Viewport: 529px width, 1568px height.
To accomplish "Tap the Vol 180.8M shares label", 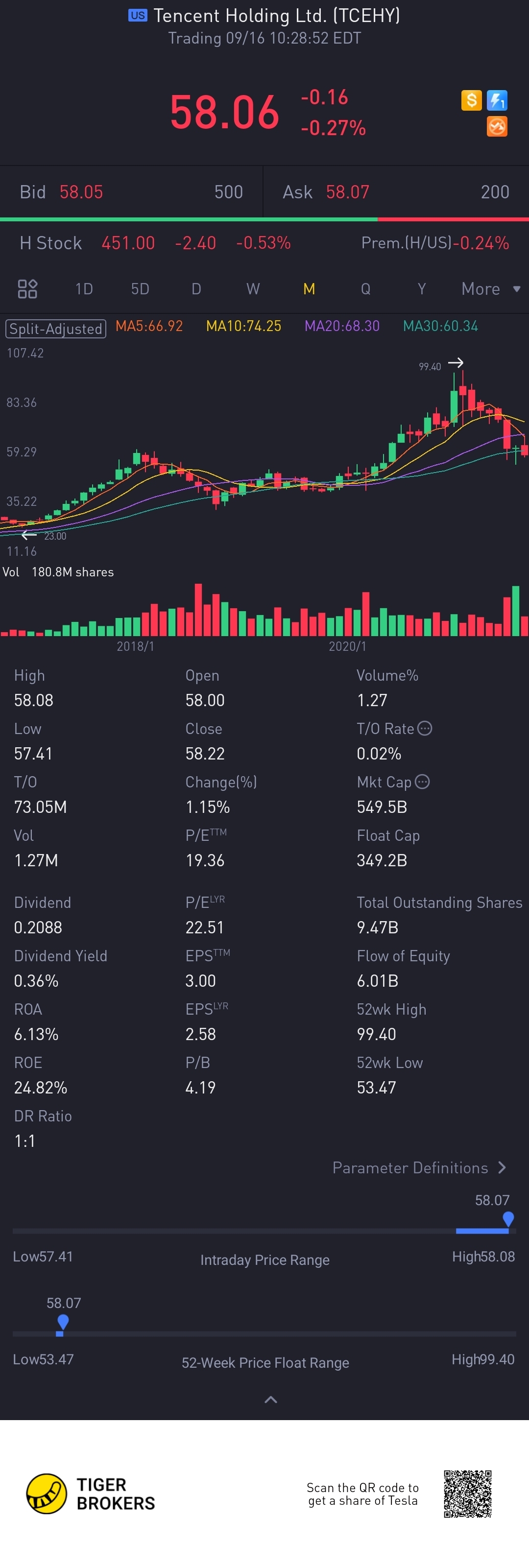I will point(58,571).
